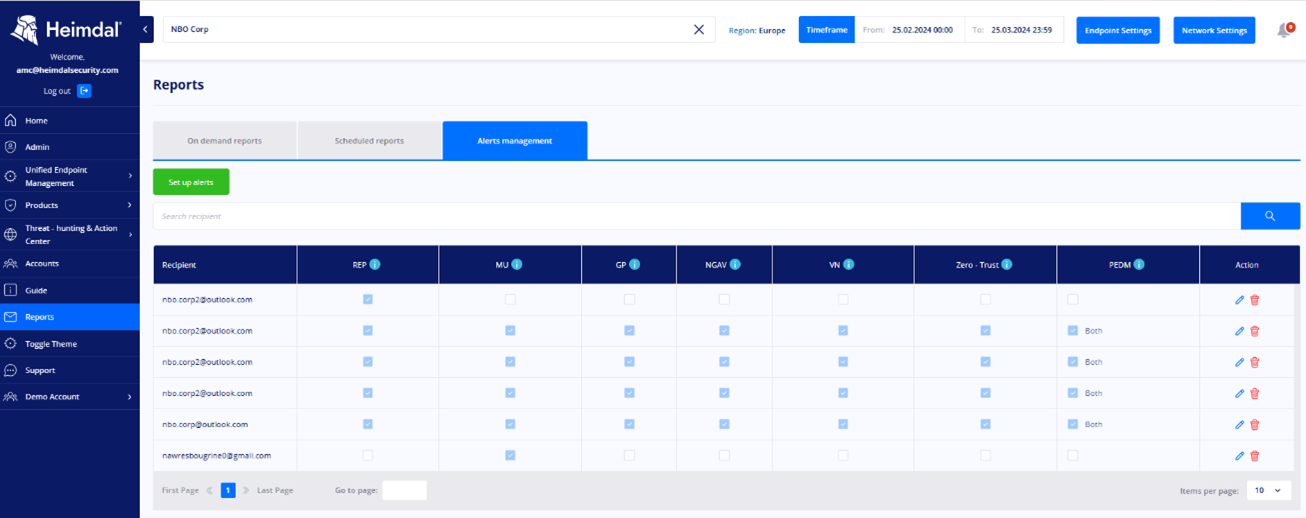Click info icon next to Zero - Trust
The height and width of the screenshot is (518, 1306).
pos(1007,265)
